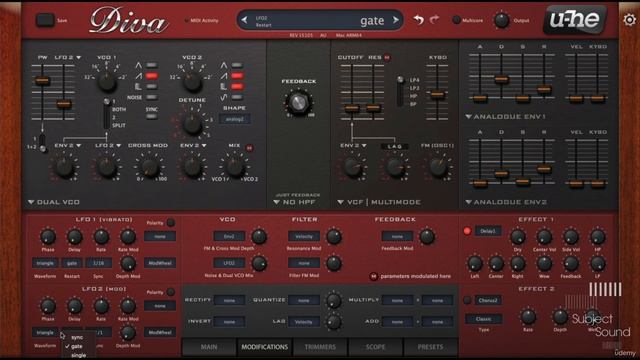Expand the DUAL VCO module menu
640x360 pixels.
click(54, 202)
